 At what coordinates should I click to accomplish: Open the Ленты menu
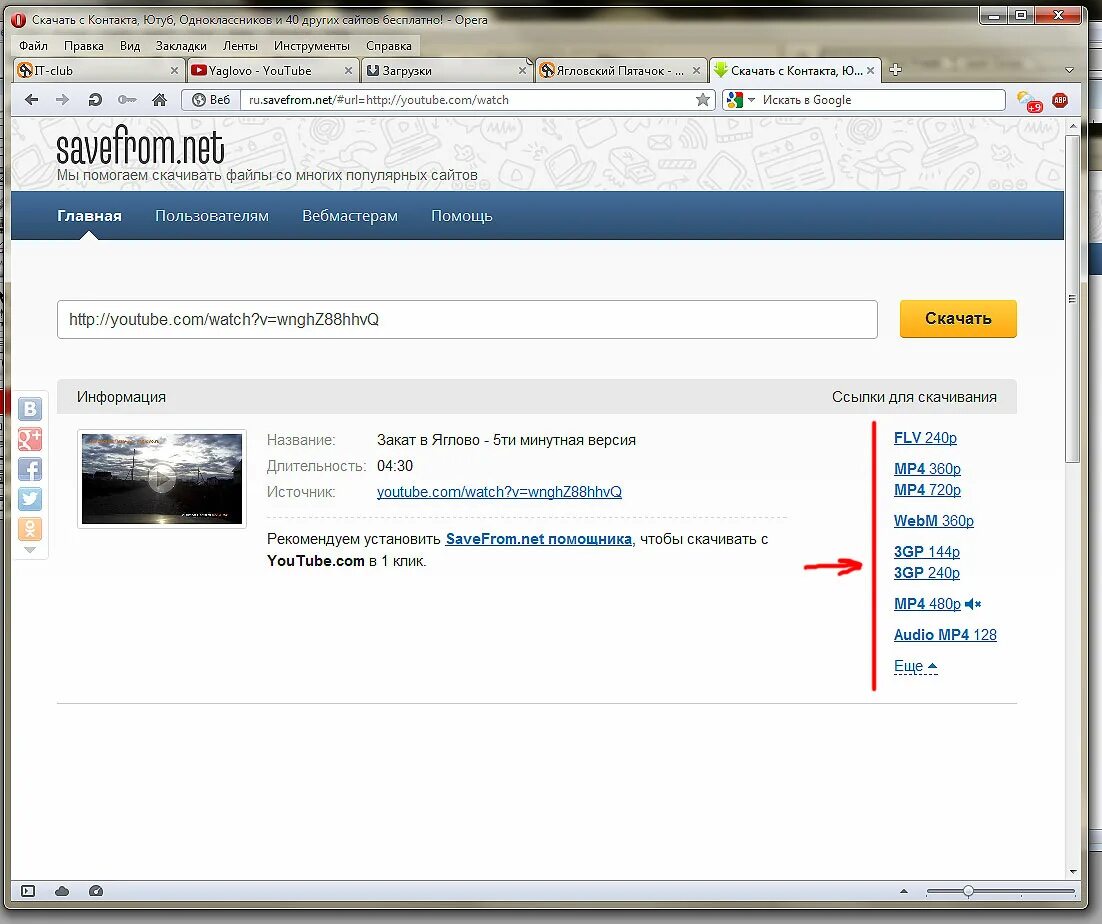(x=240, y=46)
